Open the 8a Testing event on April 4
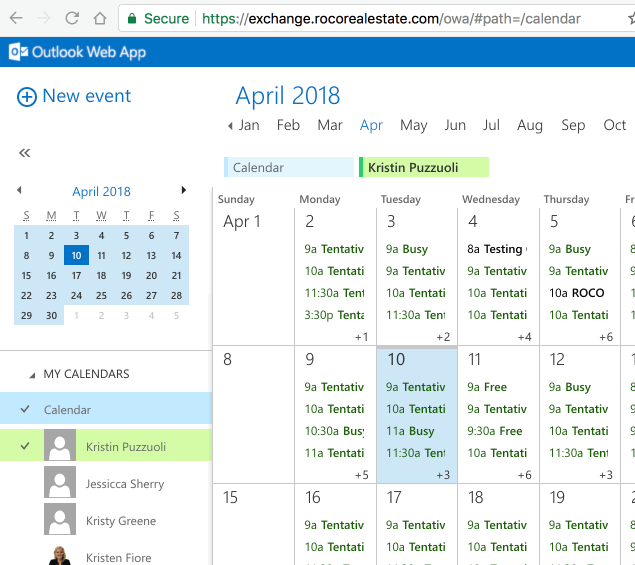The width and height of the screenshot is (635, 565). point(497,249)
